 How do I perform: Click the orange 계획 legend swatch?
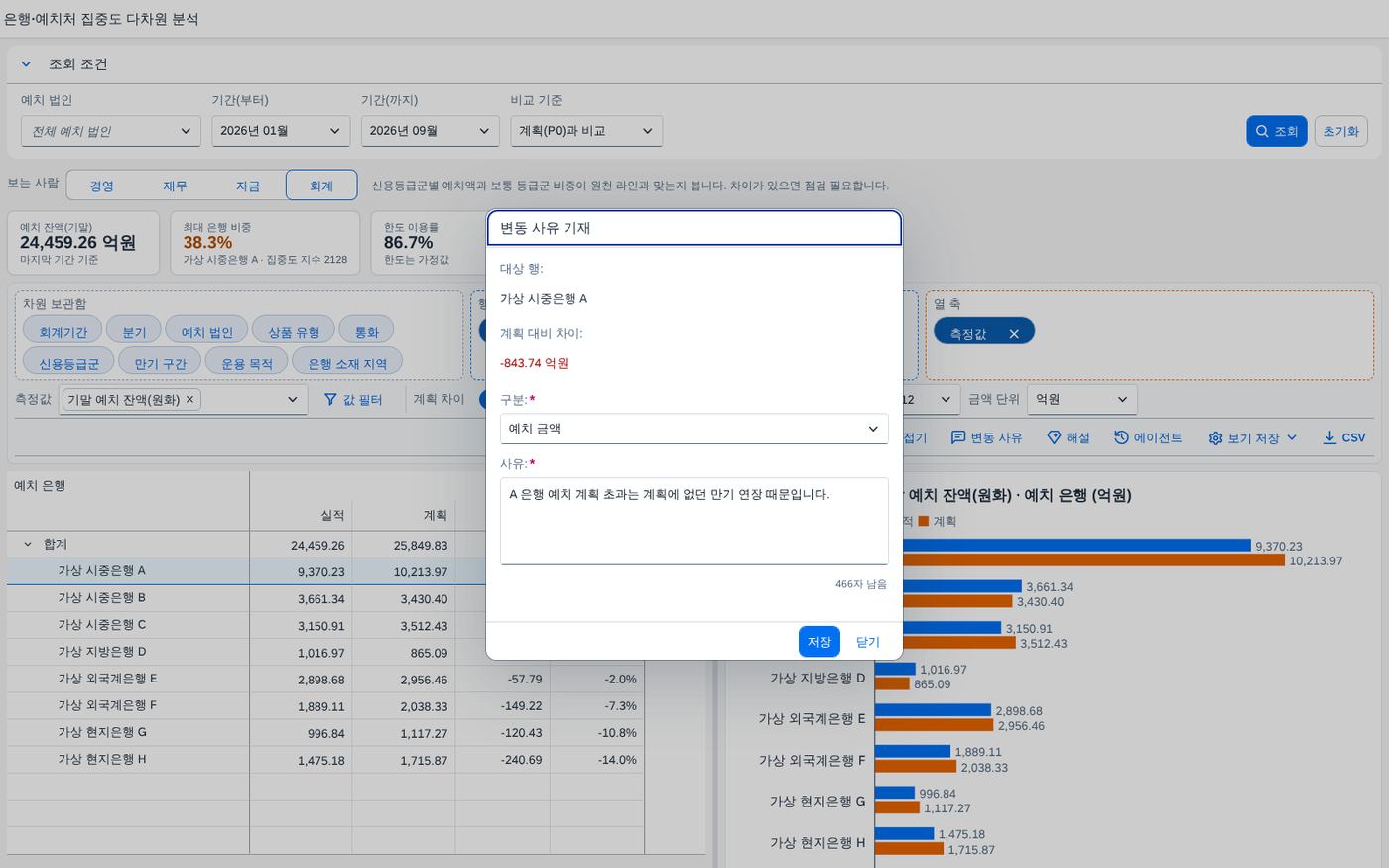tap(924, 521)
